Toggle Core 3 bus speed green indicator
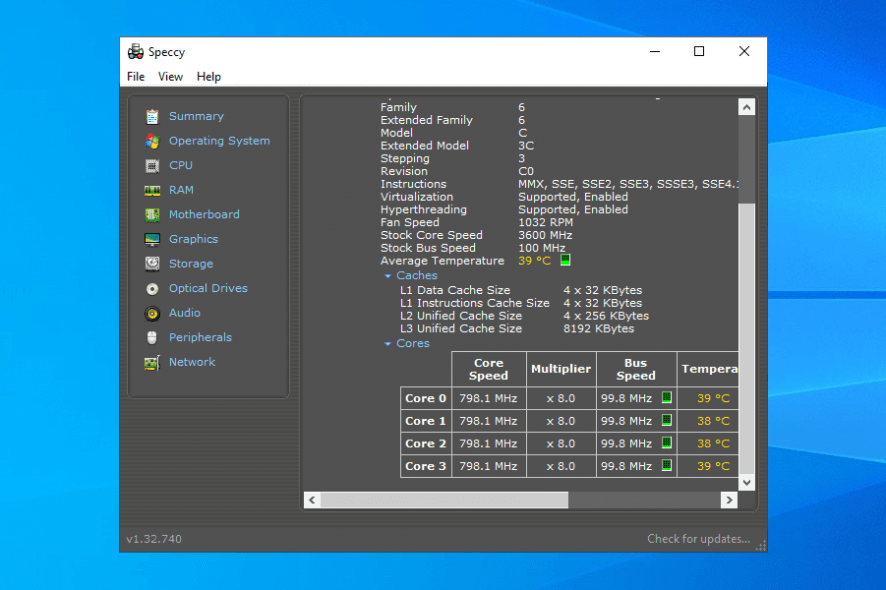886x590 pixels. point(666,466)
